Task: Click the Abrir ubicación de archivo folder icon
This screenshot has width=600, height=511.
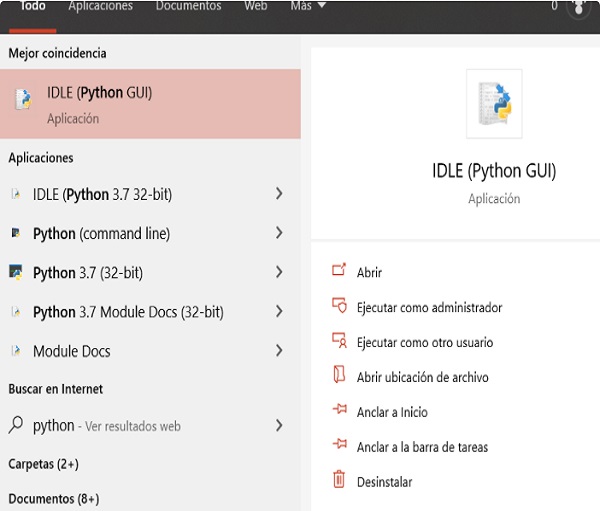Action: point(339,374)
